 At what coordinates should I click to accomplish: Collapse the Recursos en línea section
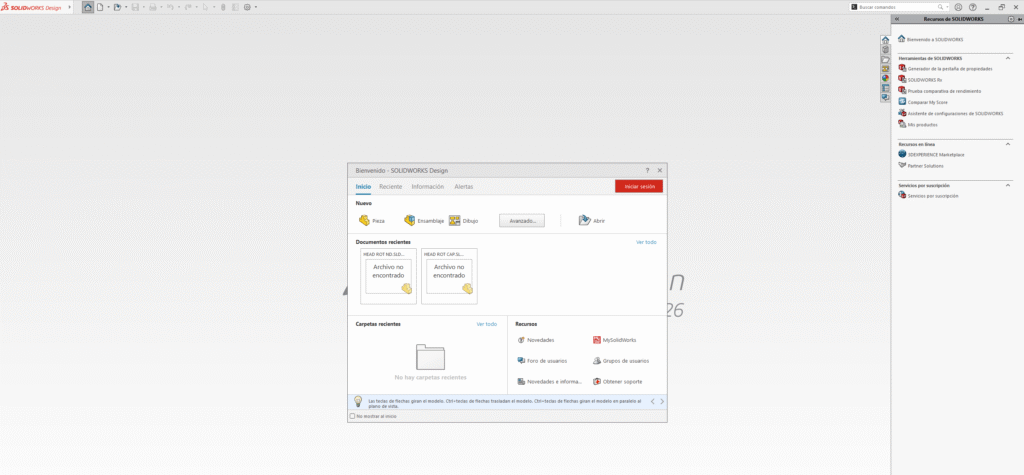[x=1008, y=144]
